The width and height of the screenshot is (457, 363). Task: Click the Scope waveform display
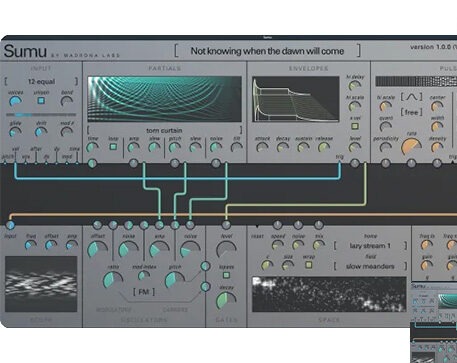pos(41,284)
